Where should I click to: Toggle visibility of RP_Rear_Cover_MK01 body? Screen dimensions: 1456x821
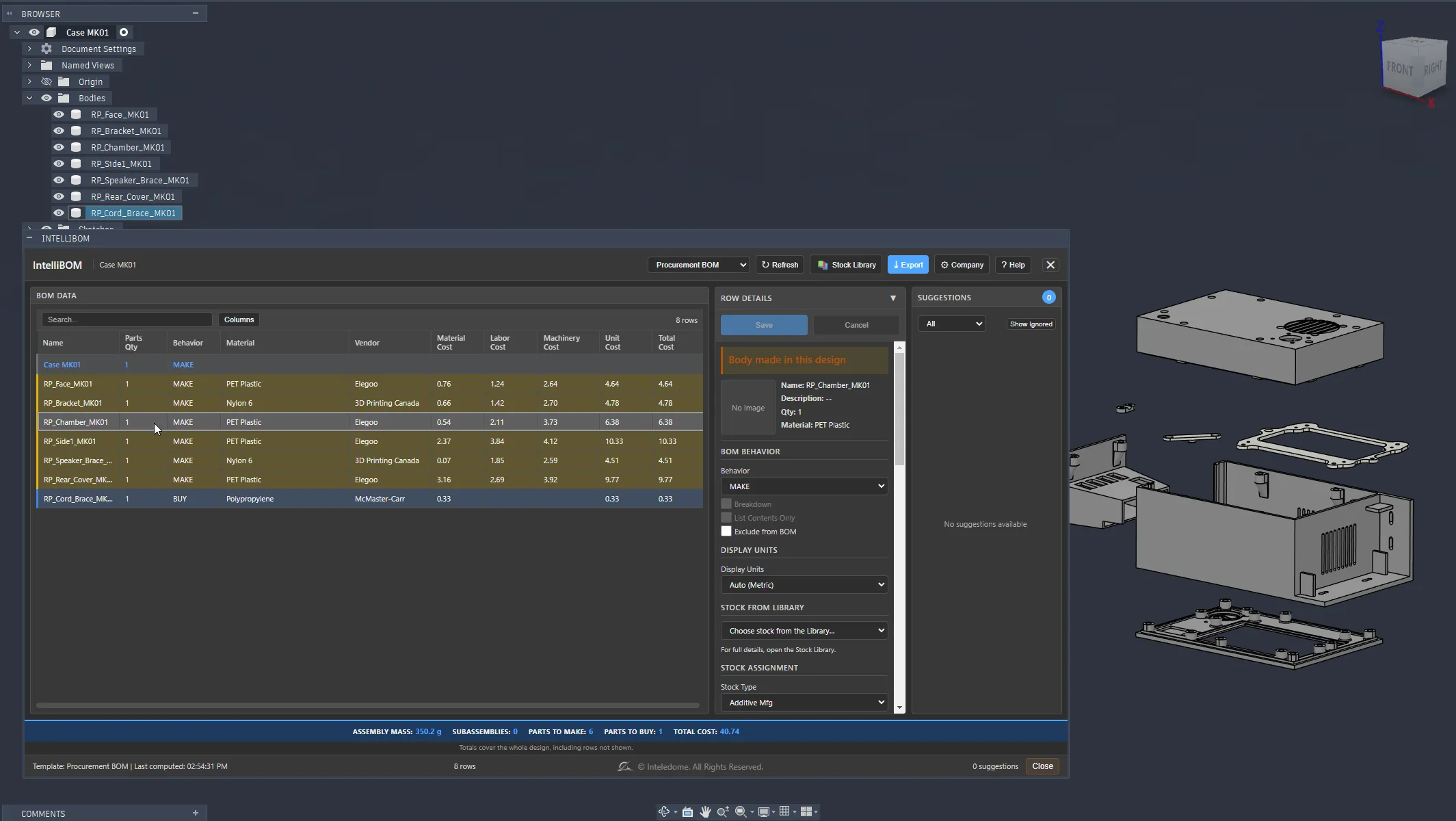coord(59,196)
